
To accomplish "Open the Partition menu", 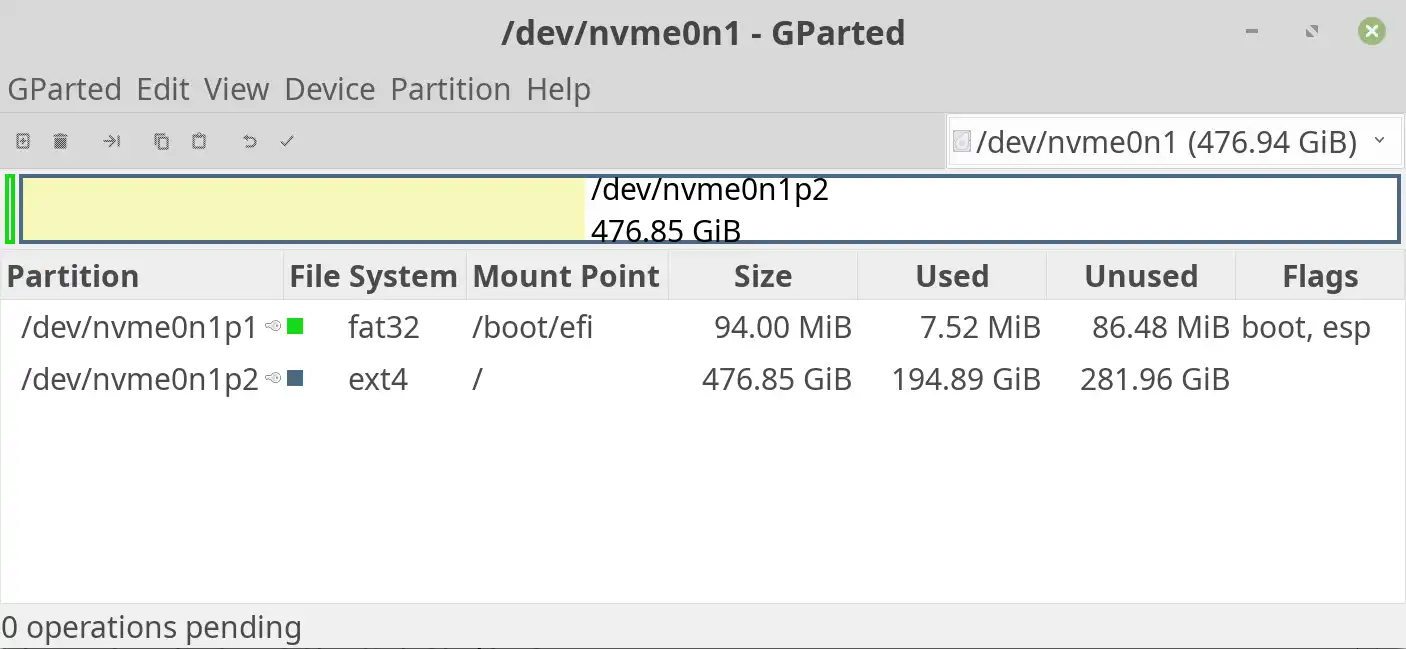I will (450, 90).
